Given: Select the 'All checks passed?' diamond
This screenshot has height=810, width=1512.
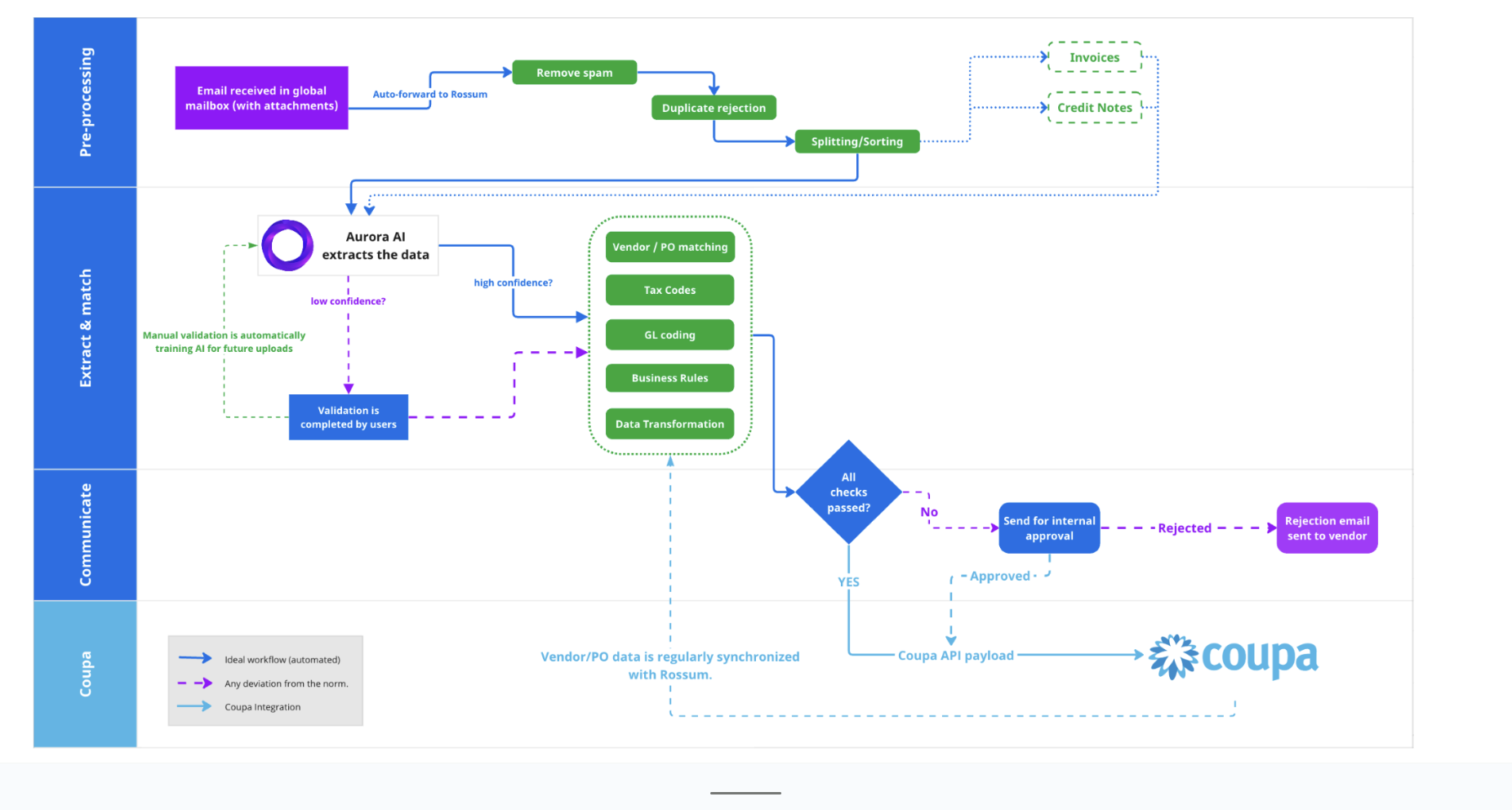Looking at the screenshot, I should pyautogui.click(x=849, y=492).
